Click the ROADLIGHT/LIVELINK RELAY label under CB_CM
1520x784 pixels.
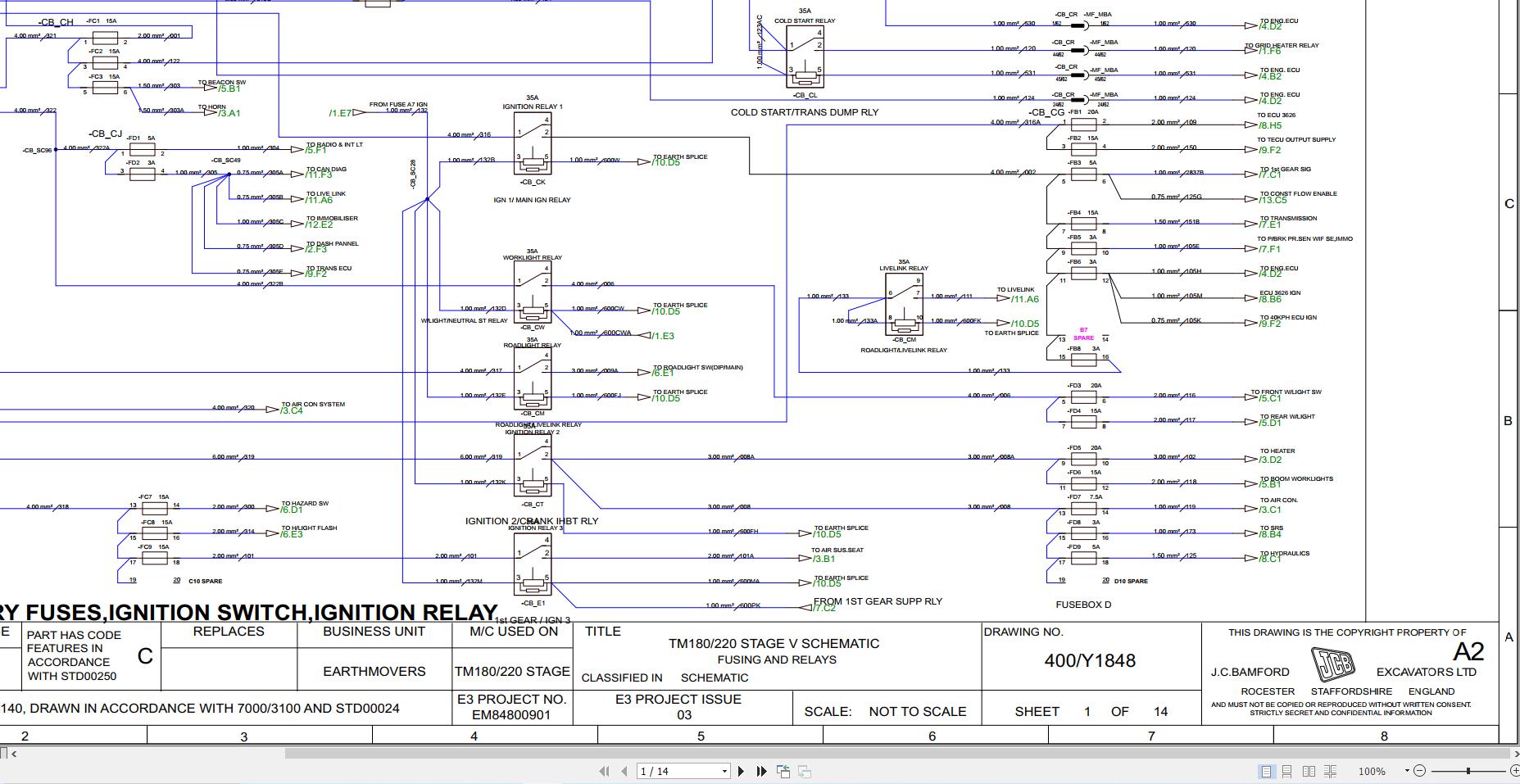pyautogui.click(x=904, y=350)
